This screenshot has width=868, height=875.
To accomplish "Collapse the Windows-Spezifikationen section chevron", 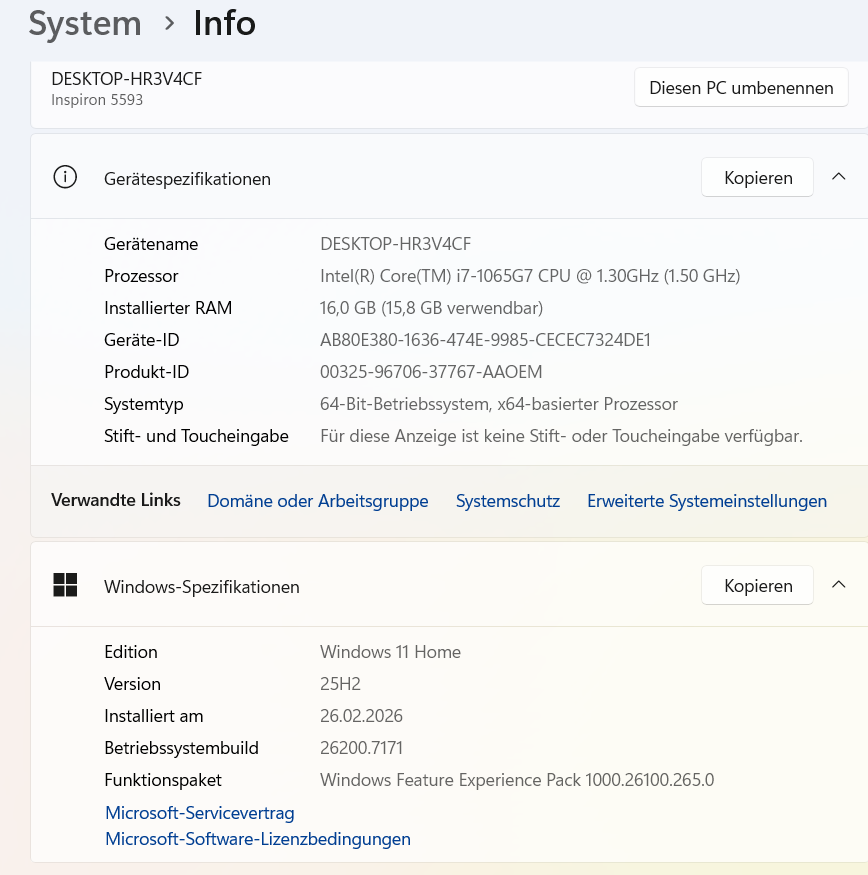I will click(x=838, y=585).
